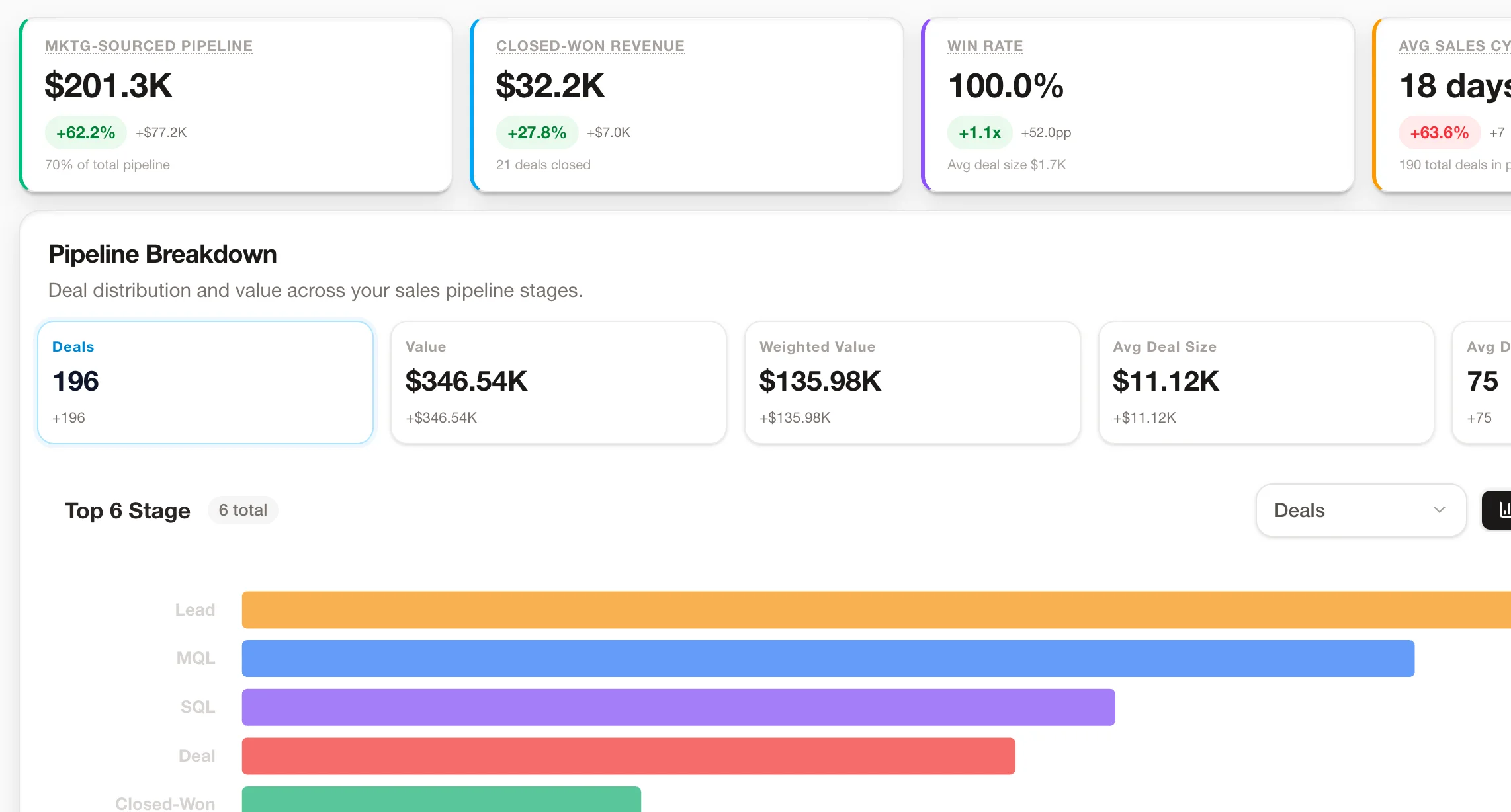Click the '+$11.12K' avg deal size delta
Image resolution: width=1511 pixels, height=812 pixels.
click(x=1144, y=418)
